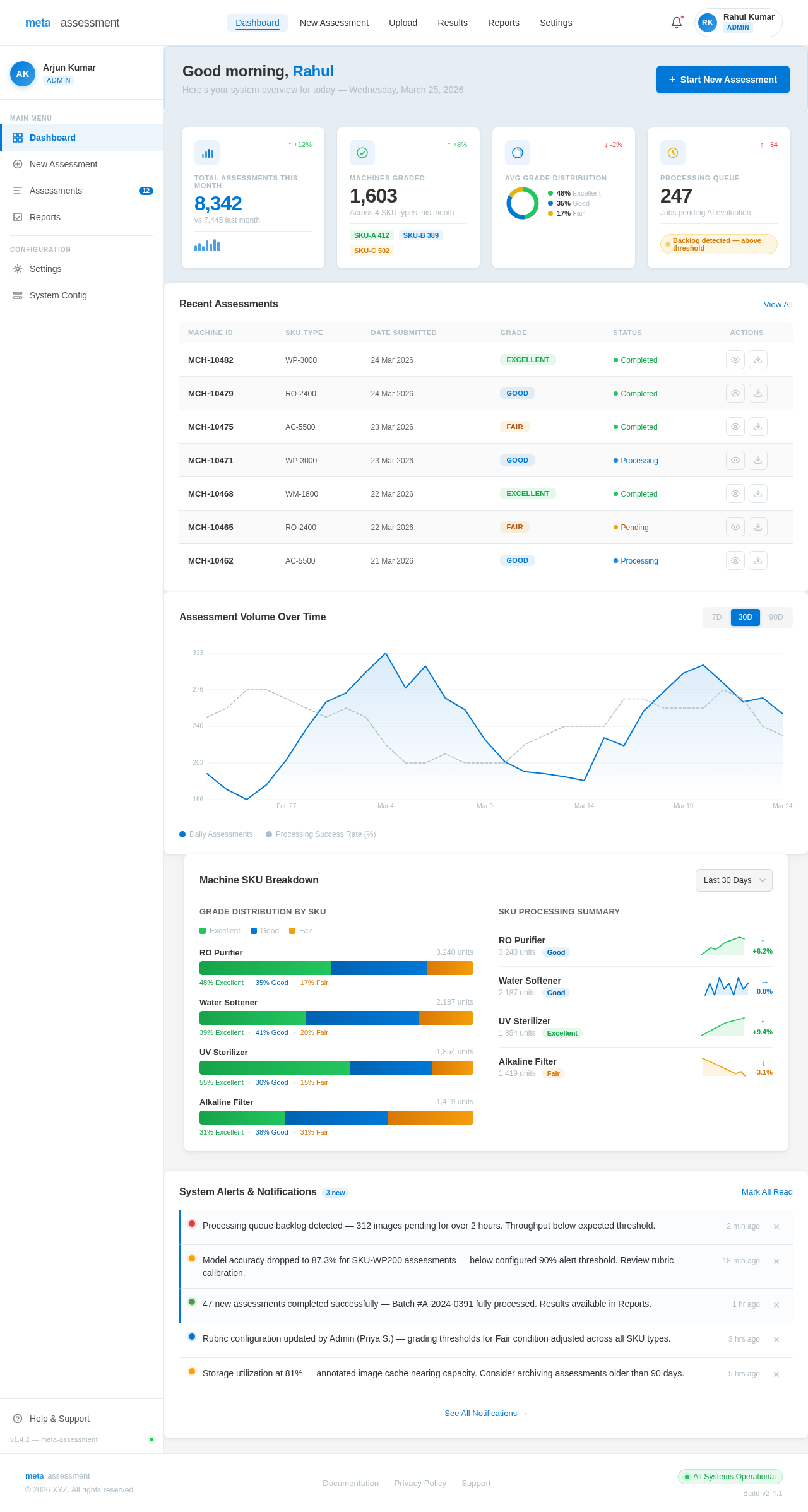Screen dimensions: 808x1512
Task: Open Documentation link in footer
Action: tap(351, 1484)
